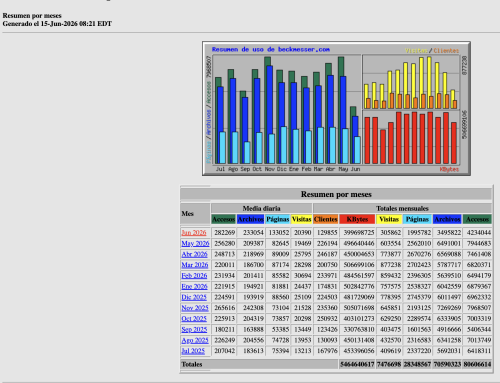
Task: Open the Nov 2025 monthly report link
Action: 195,308
